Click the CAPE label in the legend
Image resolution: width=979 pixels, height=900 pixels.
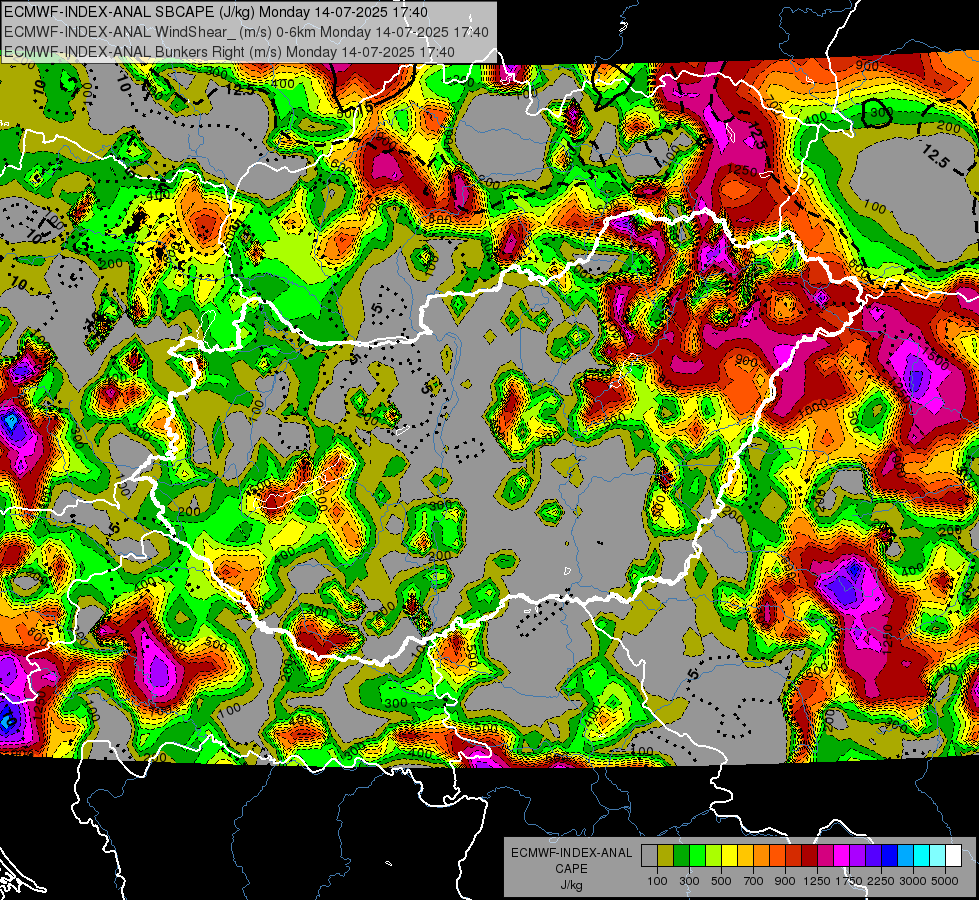tap(571, 869)
